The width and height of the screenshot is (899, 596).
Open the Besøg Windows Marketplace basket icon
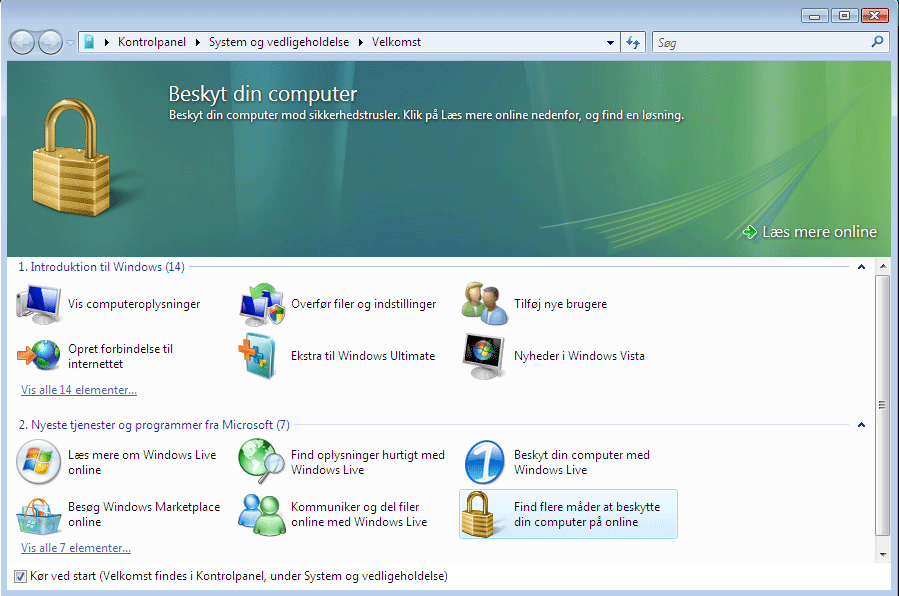(x=40, y=514)
